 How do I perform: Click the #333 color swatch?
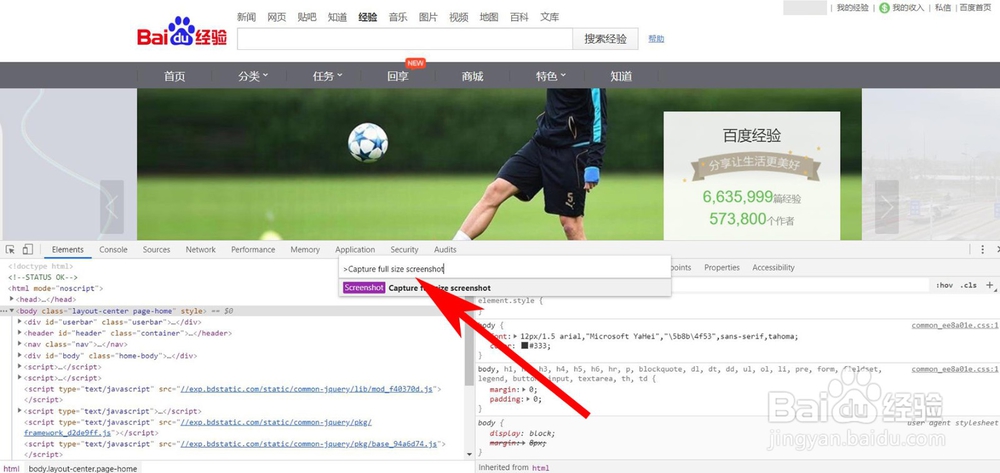[524, 346]
